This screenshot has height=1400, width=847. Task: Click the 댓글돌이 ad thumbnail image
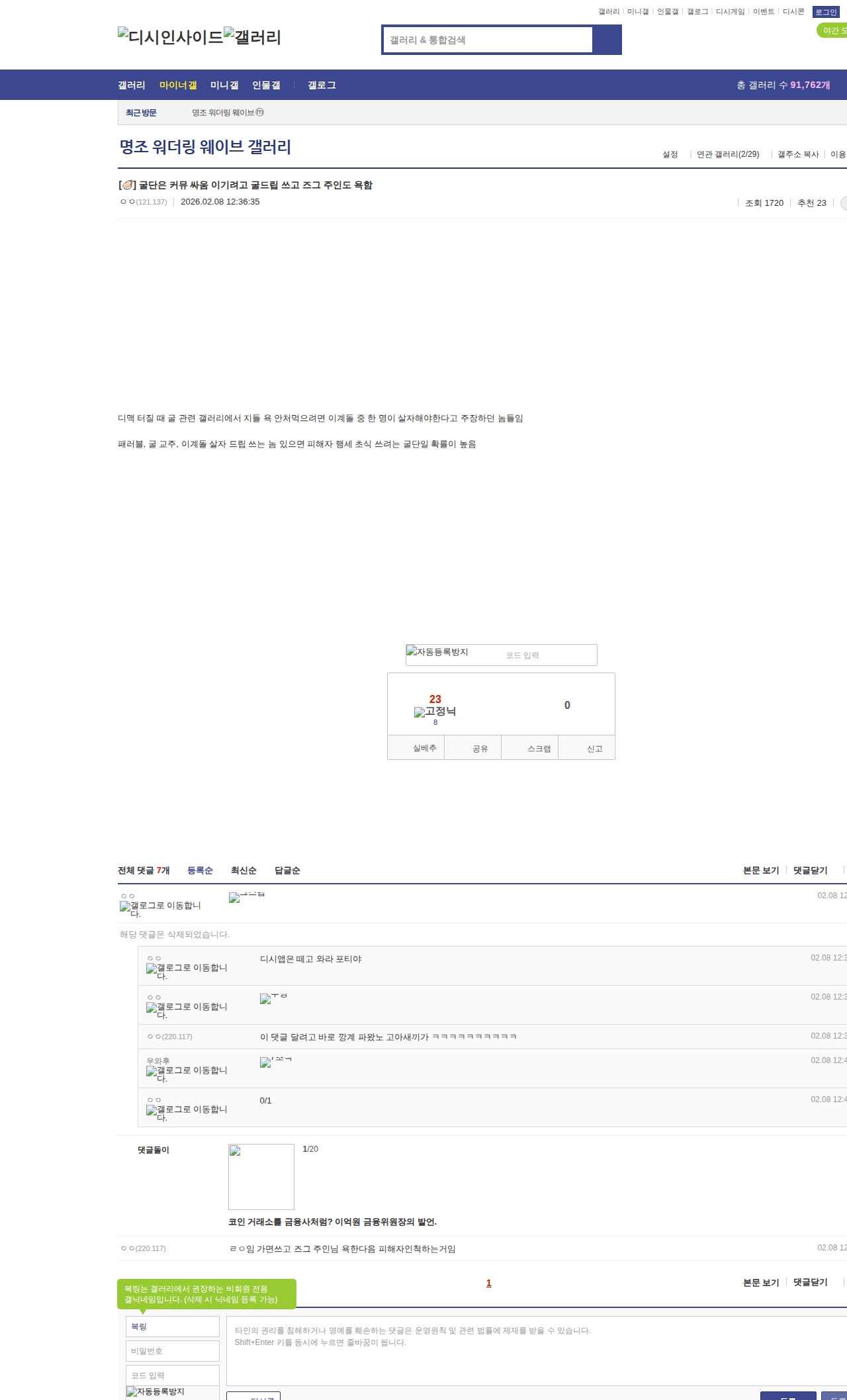(x=261, y=1176)
